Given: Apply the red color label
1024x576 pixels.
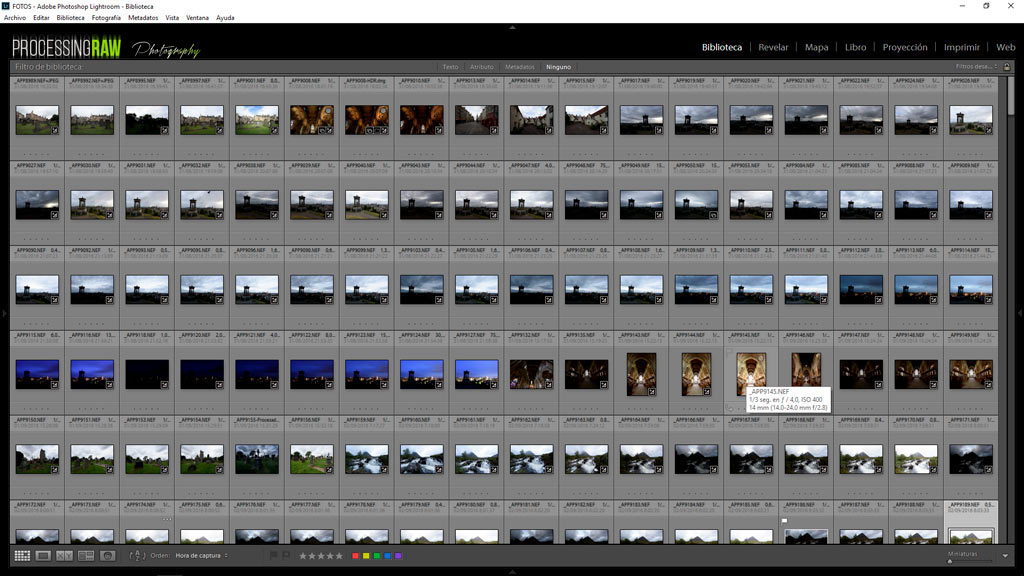Looking at the screenshot, I should click(355, 555).
